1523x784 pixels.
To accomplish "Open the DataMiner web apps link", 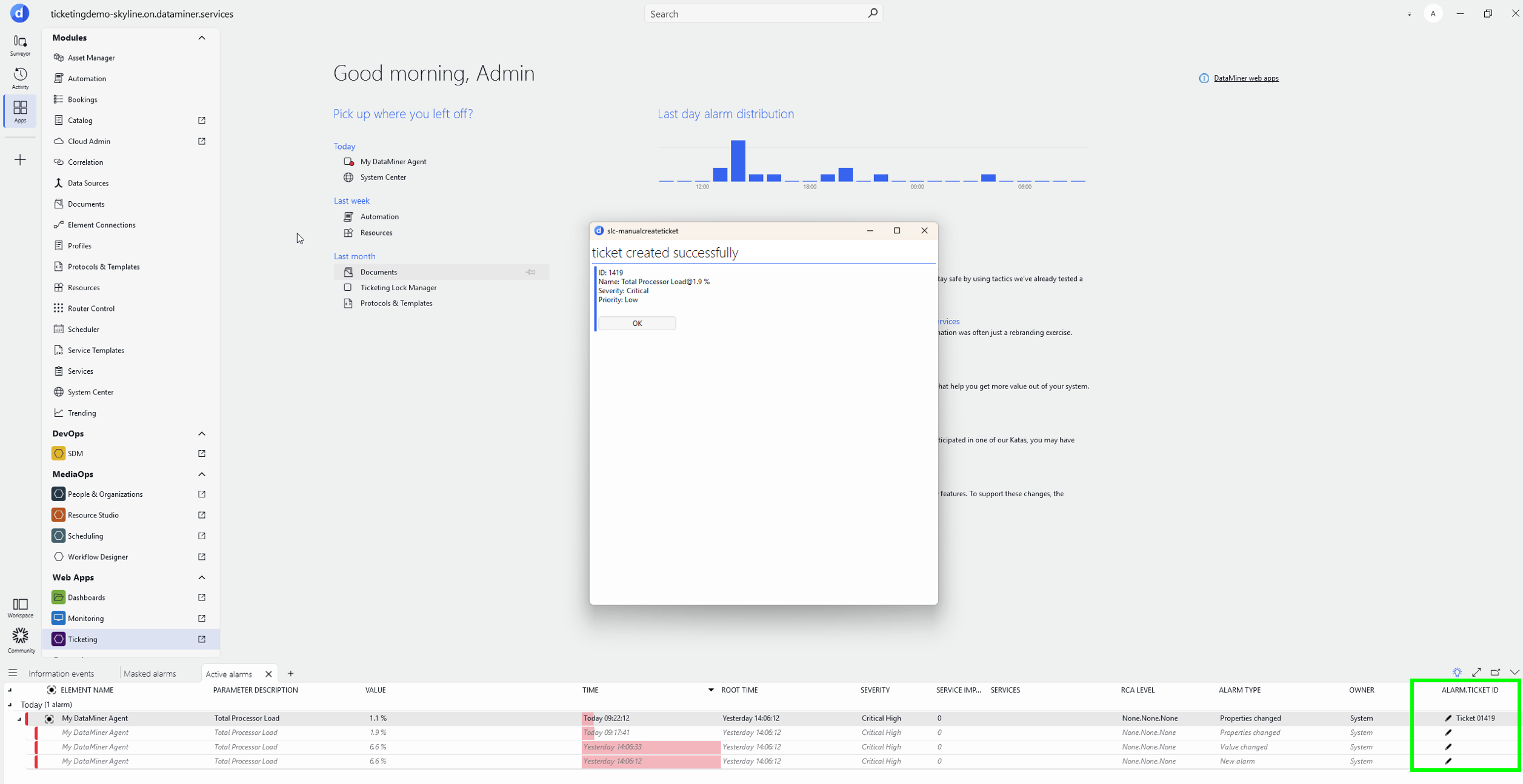I will (1246, 78).
